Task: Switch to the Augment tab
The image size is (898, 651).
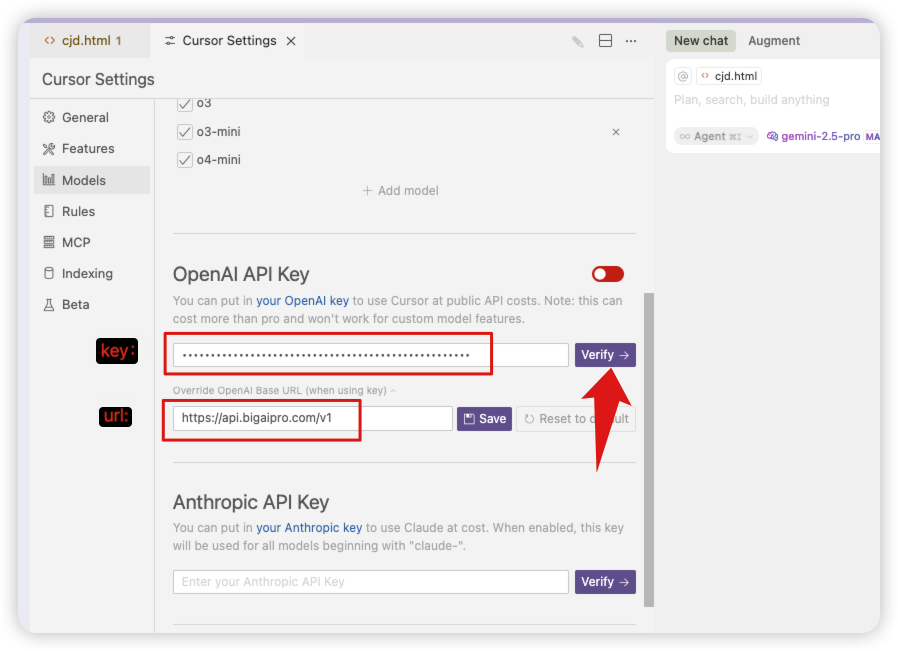Action: (x=774, y=41)
